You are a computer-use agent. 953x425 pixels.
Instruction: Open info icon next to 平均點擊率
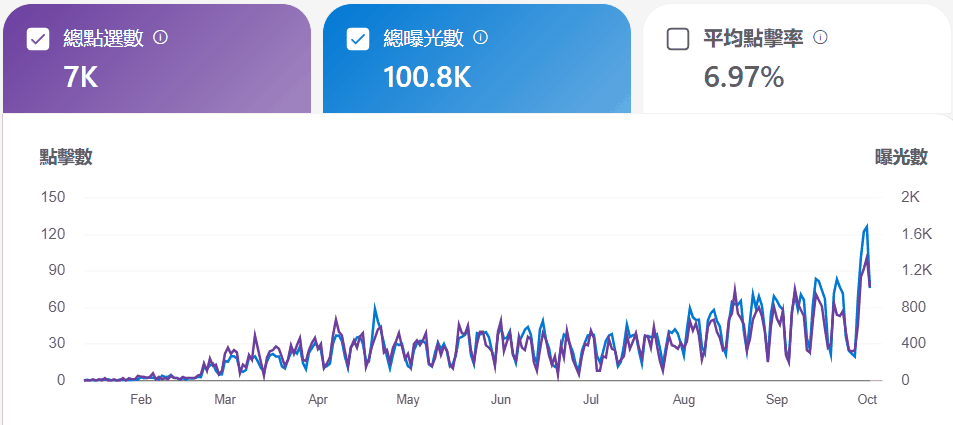(821, 38)
